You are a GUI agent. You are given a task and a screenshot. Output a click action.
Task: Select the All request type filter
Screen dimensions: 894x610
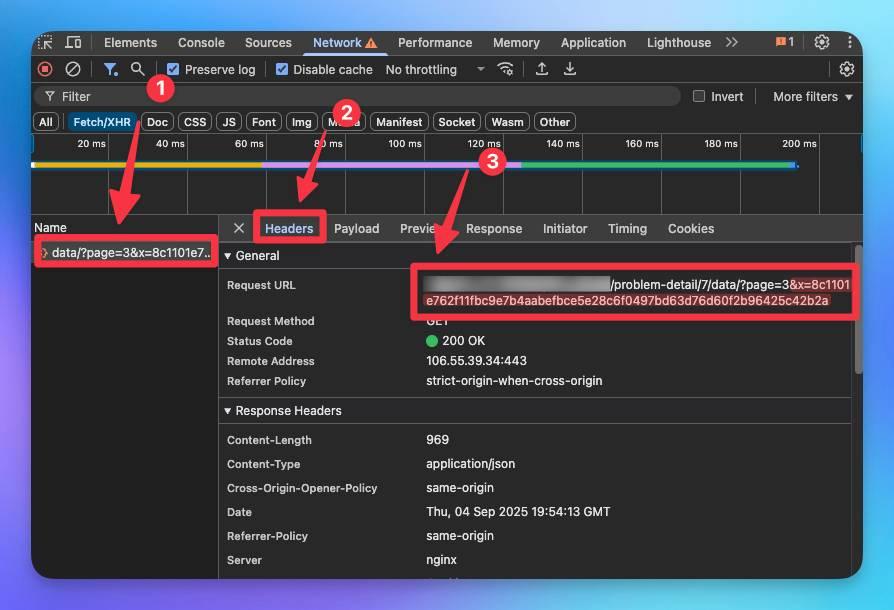click(x=46, y=122)
